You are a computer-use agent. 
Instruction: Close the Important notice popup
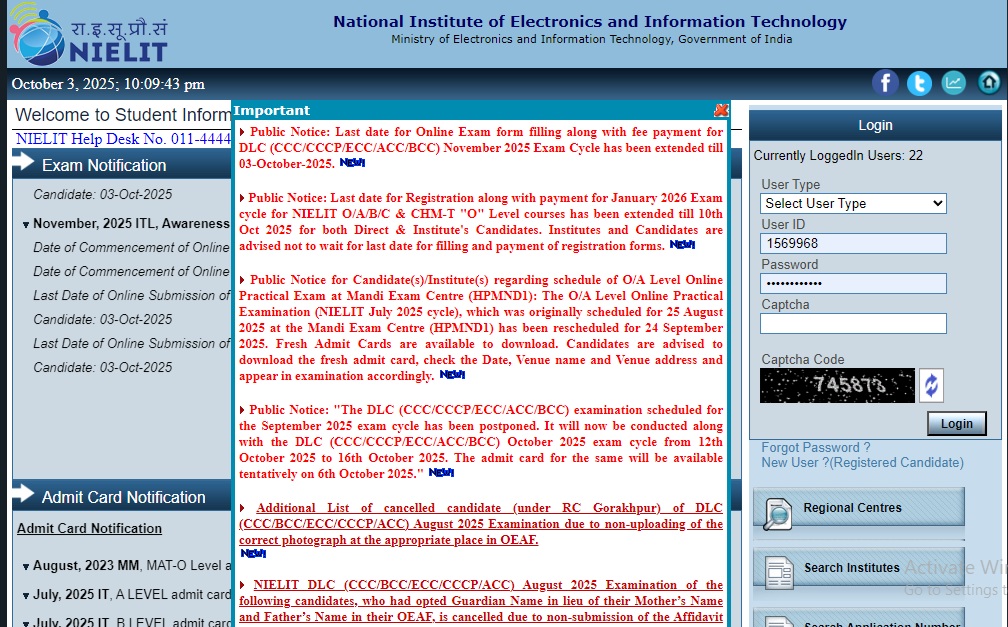pos(721,111)
